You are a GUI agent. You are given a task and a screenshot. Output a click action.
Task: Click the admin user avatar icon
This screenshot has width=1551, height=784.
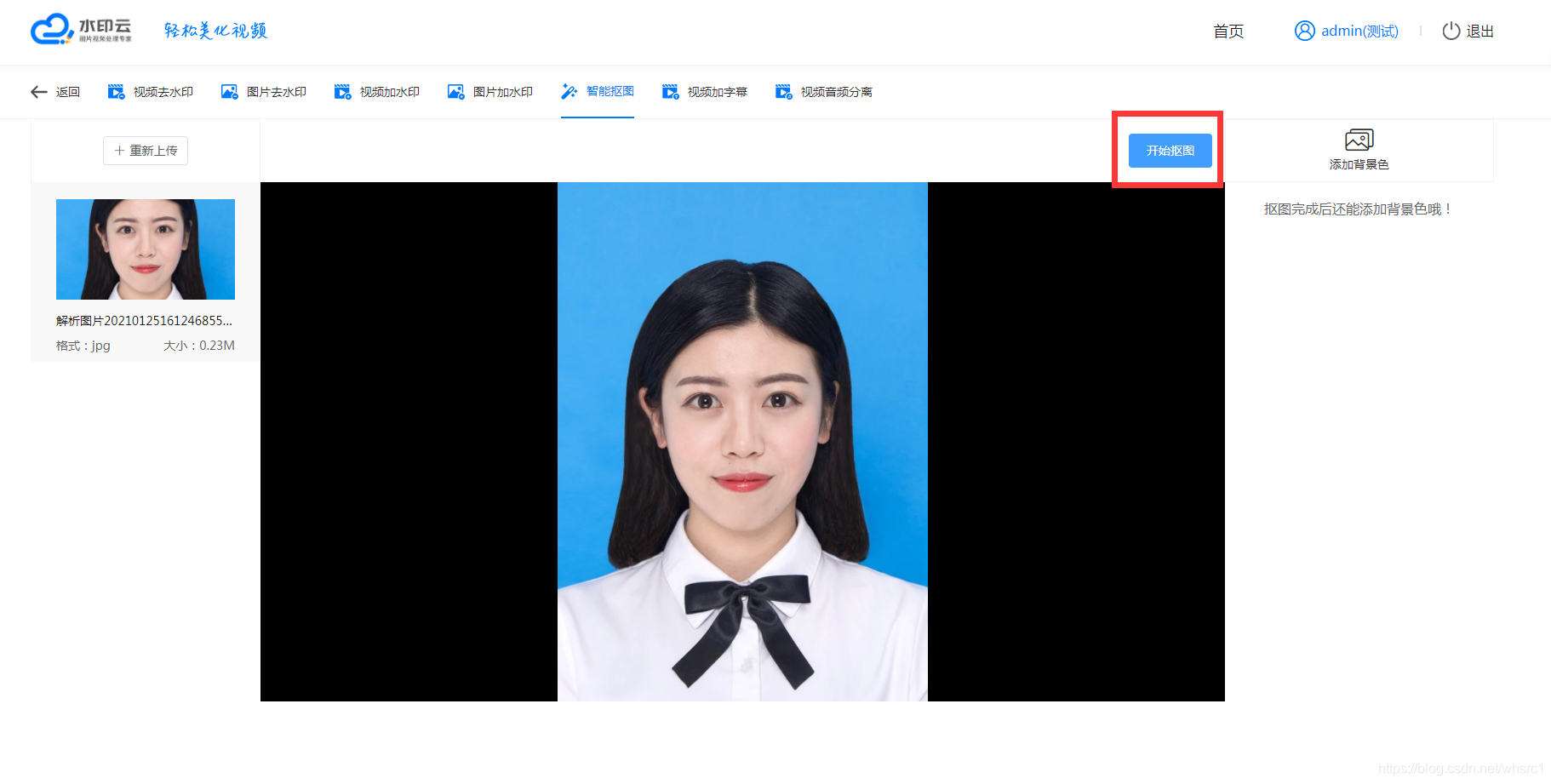(1304, 31)
